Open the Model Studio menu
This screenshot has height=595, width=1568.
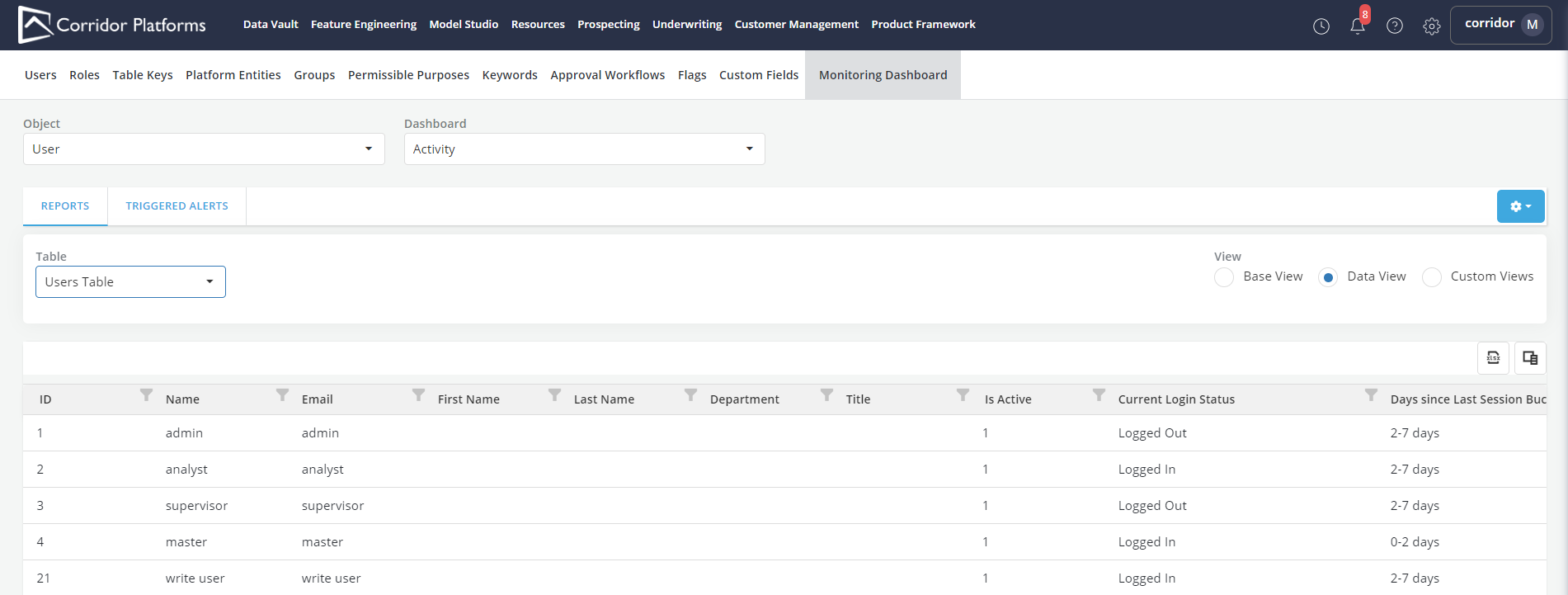point(464,25)
